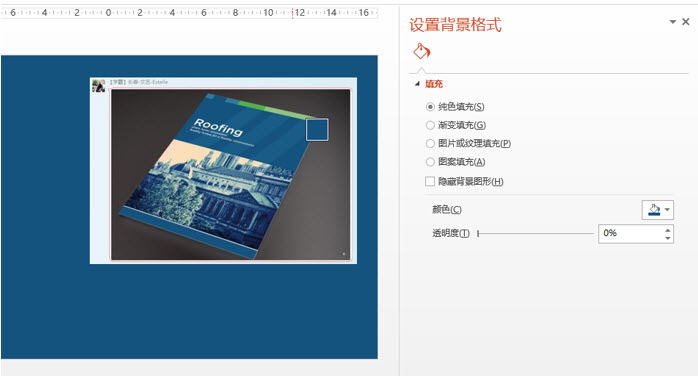
Task: Increase transparency with the up arrow
Action: [x=668, y=230]
